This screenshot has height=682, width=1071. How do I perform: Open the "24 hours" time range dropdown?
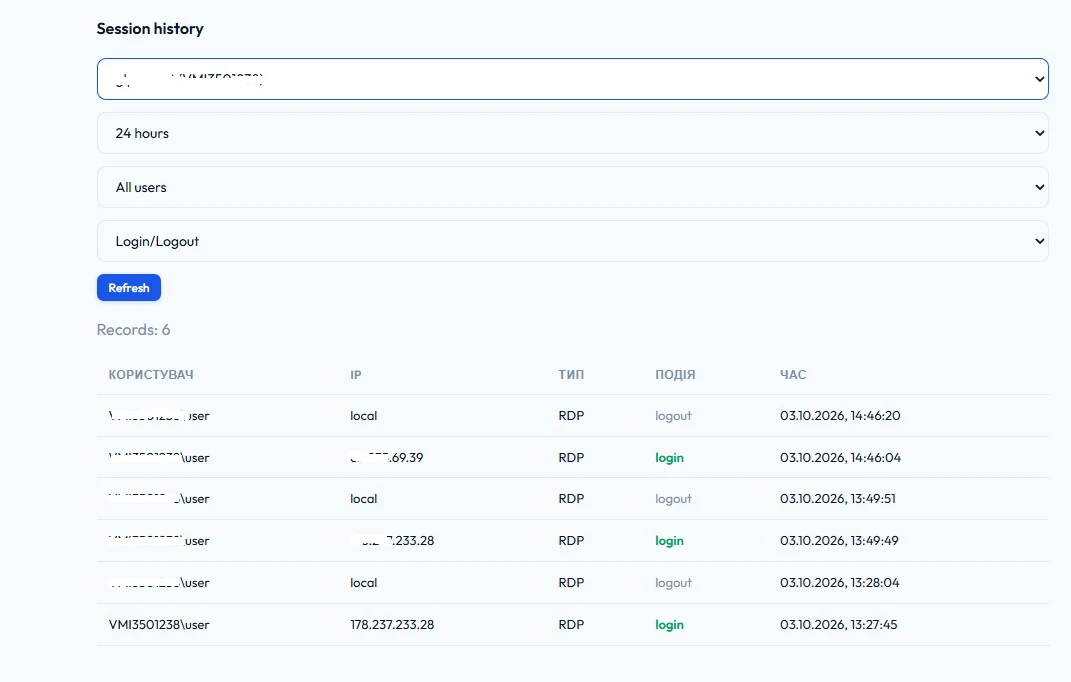click(x=572, y=133)
